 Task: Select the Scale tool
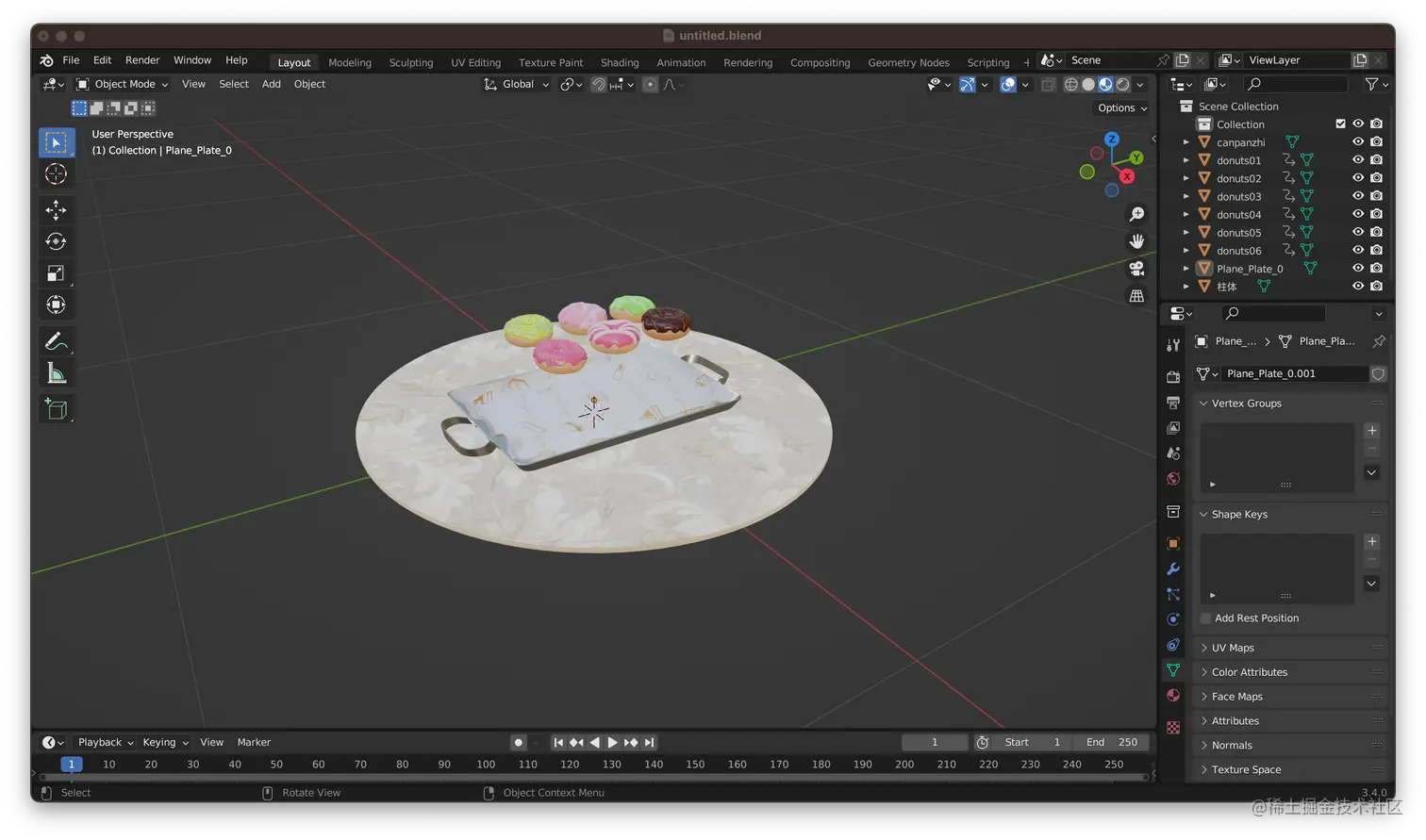[56, 273]
